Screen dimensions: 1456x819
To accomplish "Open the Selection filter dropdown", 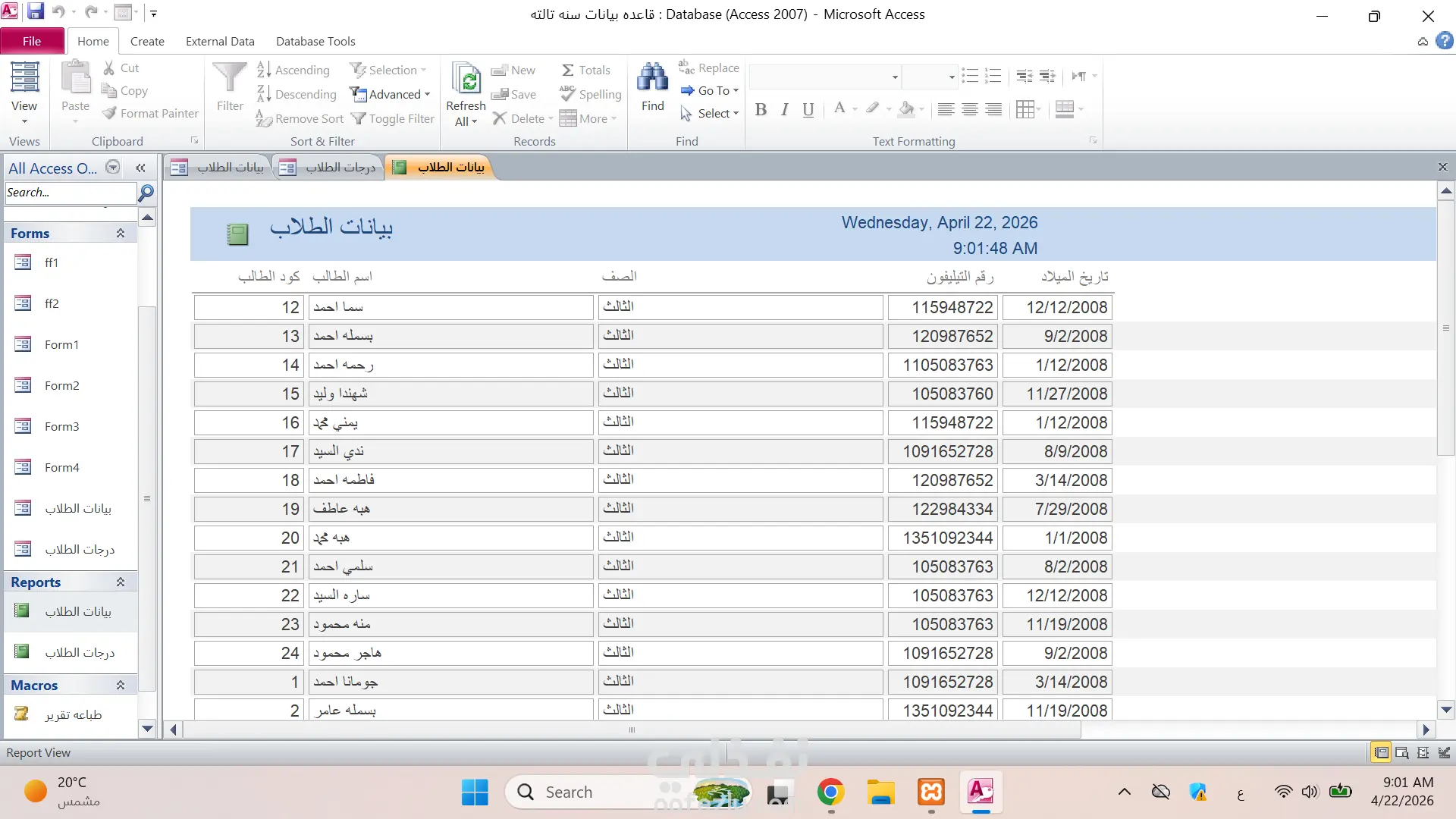I will tap(388, 70).
